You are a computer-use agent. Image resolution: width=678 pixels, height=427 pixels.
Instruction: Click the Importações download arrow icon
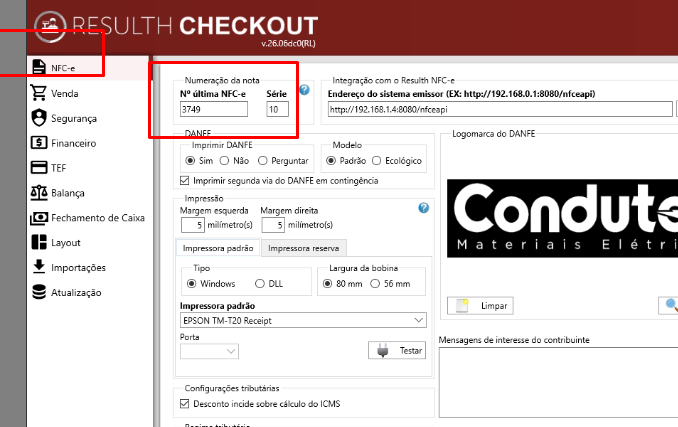(39, 267)
